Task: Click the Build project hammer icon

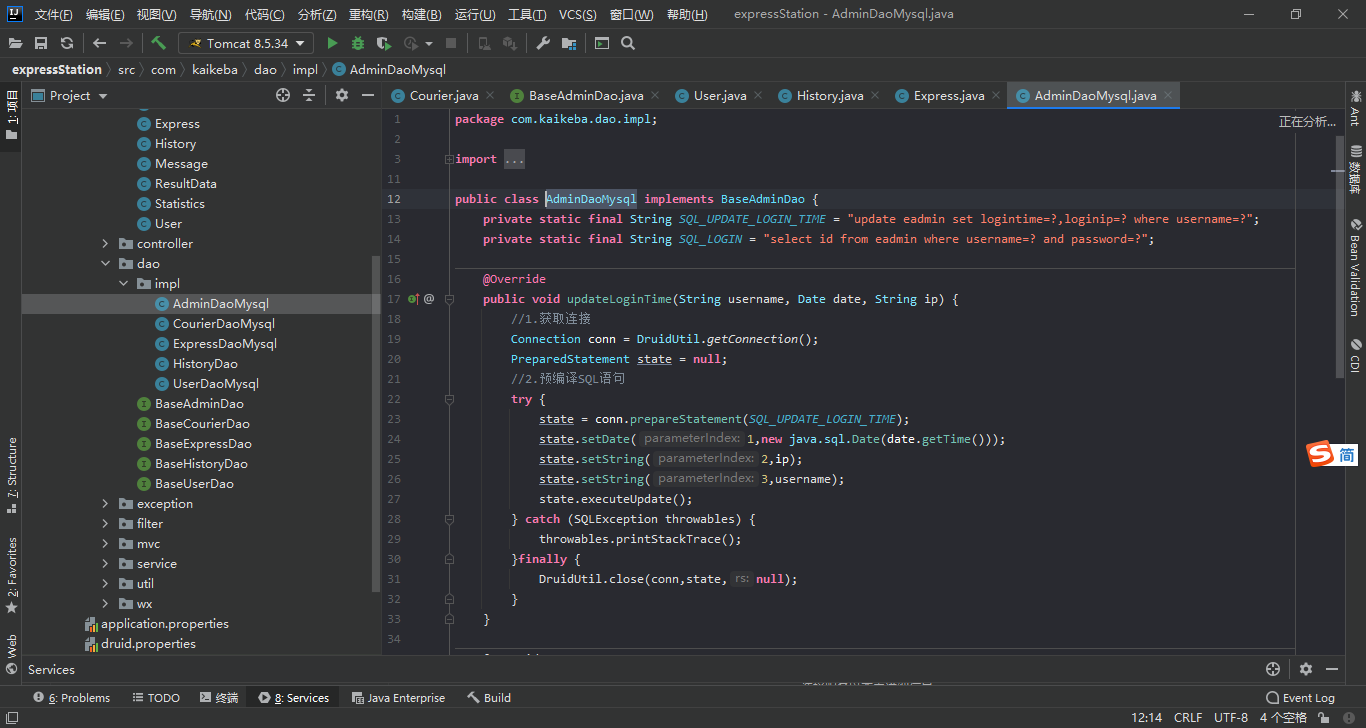Action: 158,43
